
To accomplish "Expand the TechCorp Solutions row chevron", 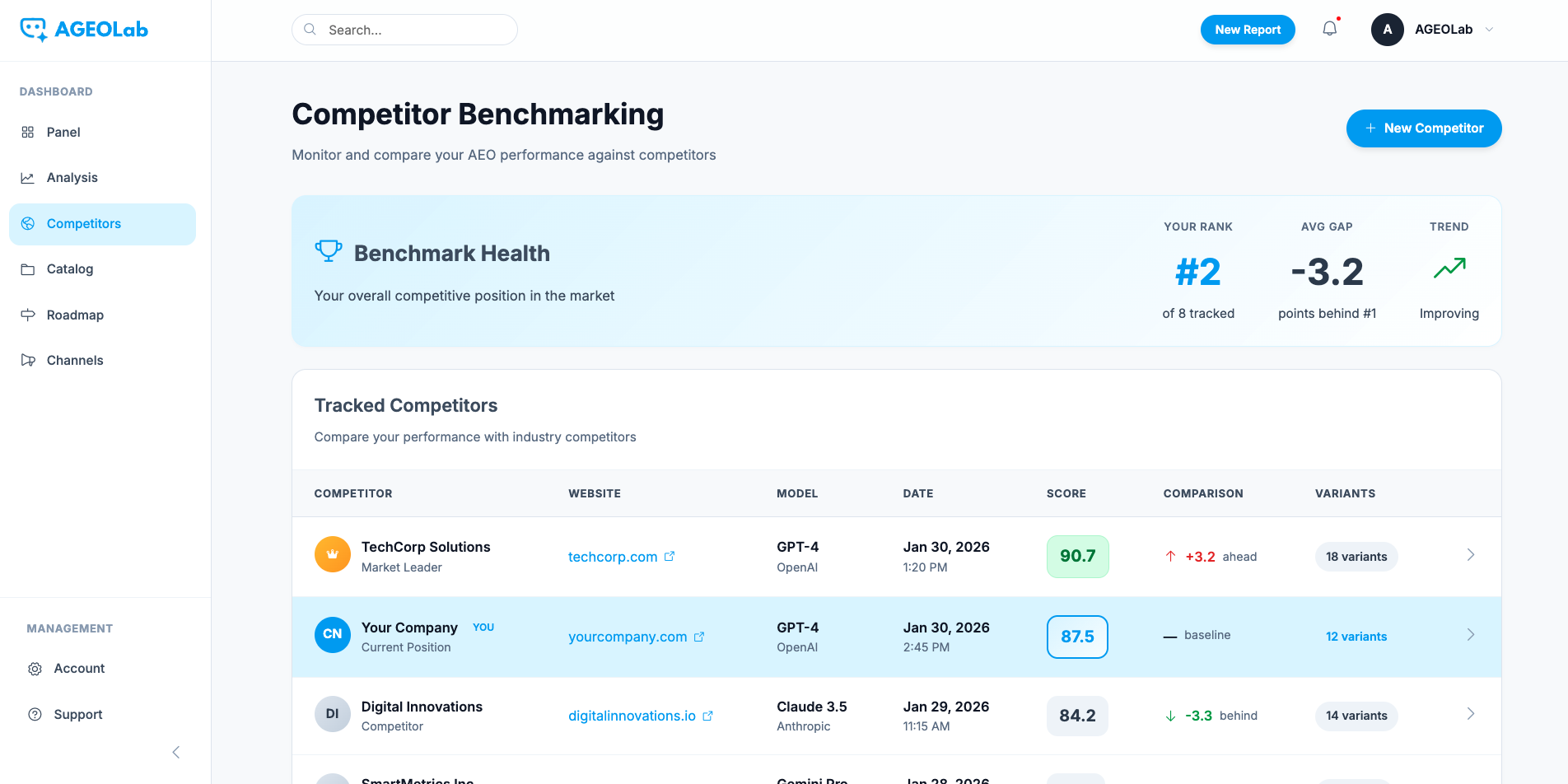I will (1470, 555).
